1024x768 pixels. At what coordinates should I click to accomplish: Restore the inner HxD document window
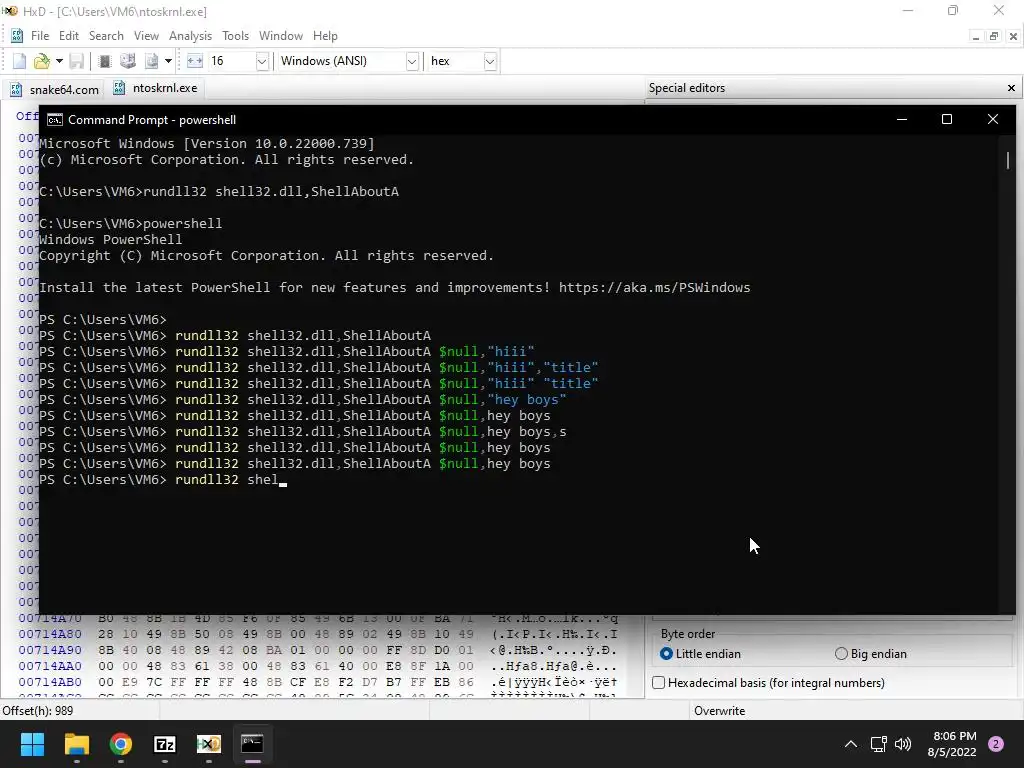click(994, 37)
